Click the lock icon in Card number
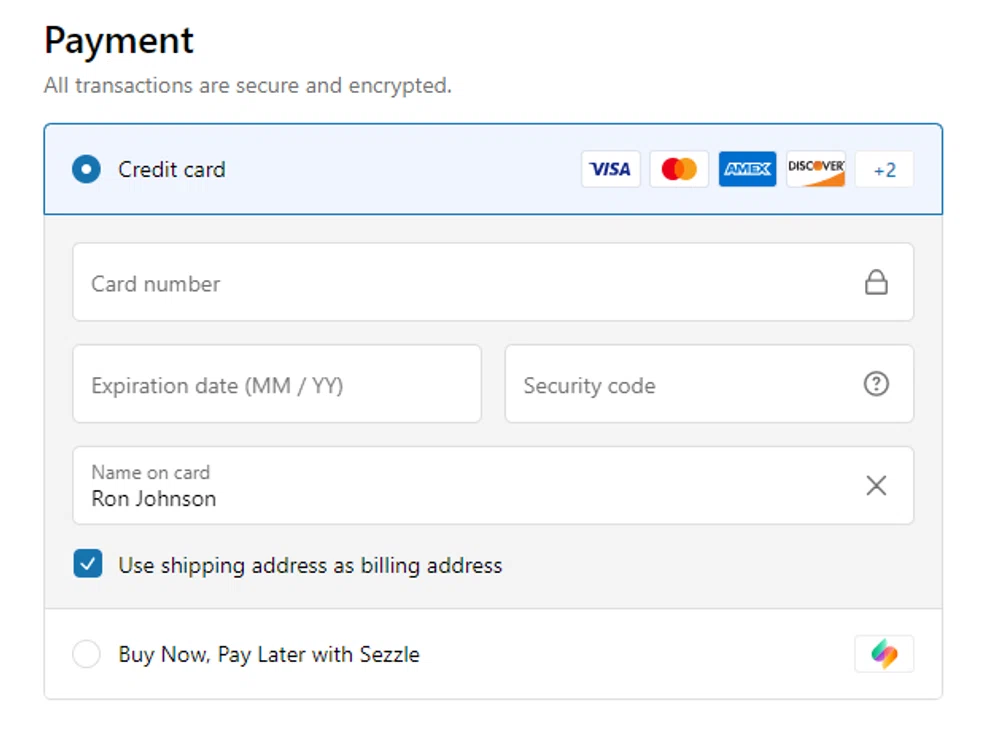The height and width of the screenshot is (730, 1000). coord(876,283)
